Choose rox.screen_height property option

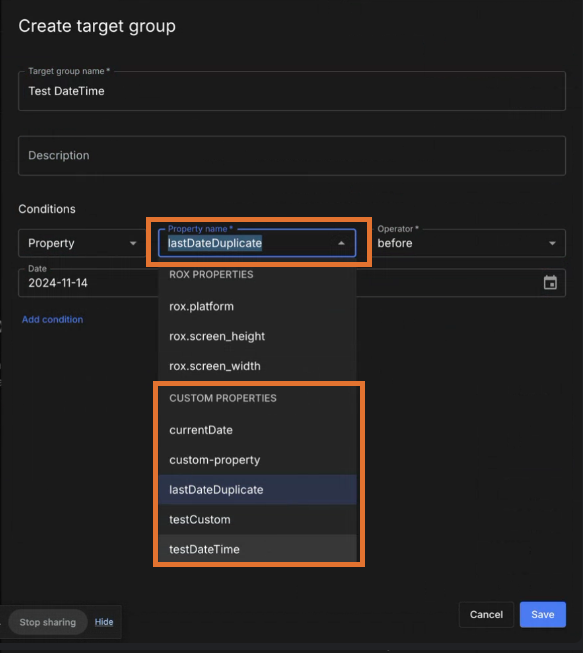coord(257,336)
